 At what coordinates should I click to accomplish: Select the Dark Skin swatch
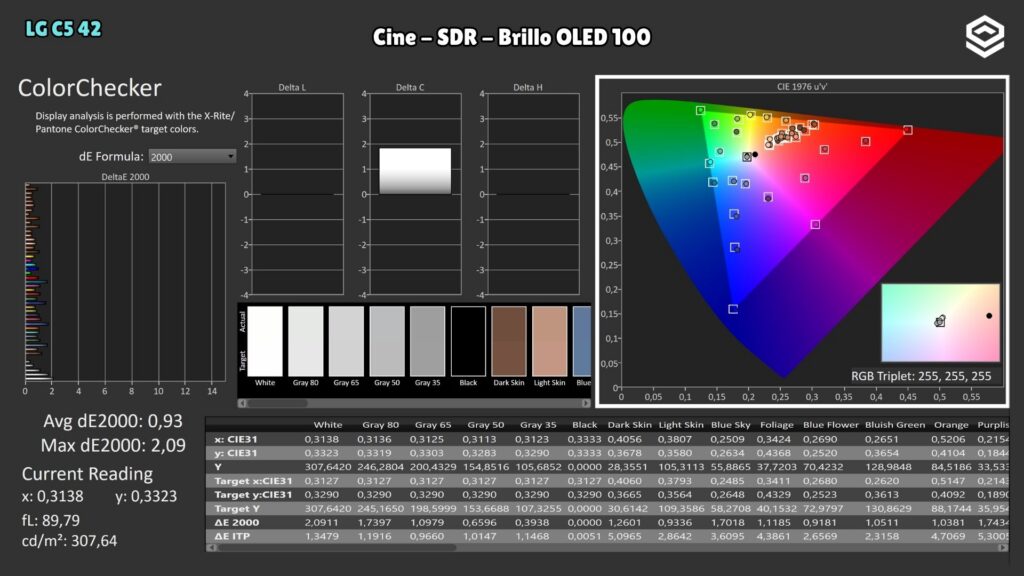coord(509,342)
